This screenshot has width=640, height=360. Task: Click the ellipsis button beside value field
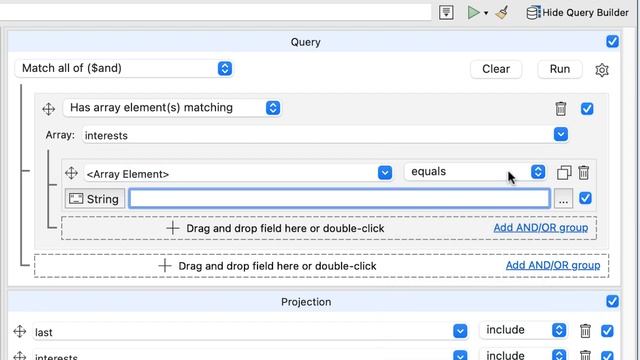point(563,199)
